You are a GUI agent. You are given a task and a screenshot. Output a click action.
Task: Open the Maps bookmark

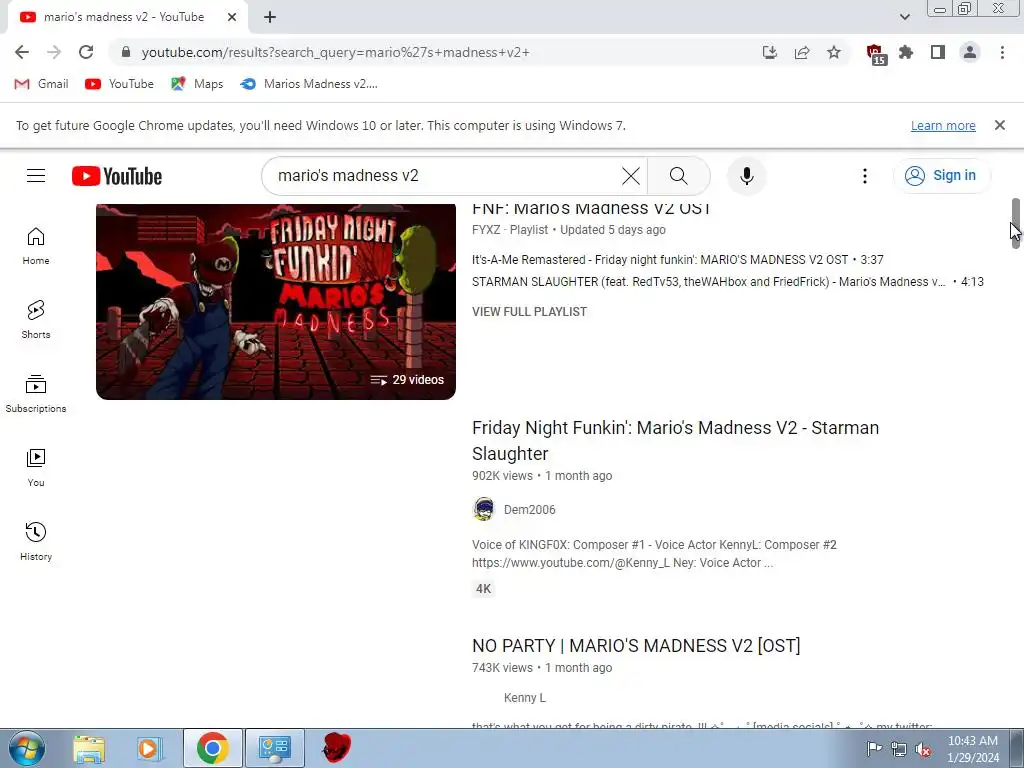point(197,84)
